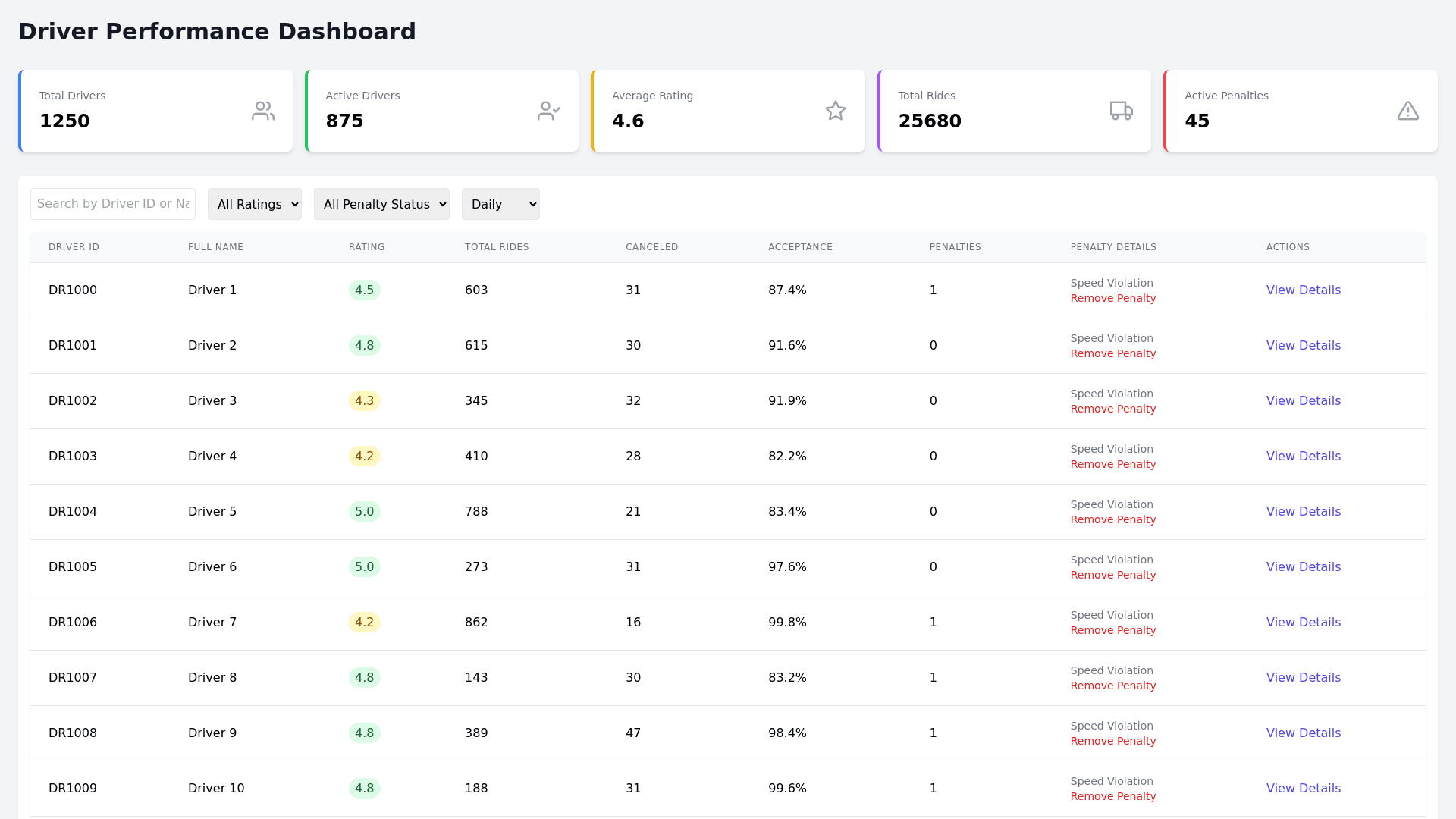1456x819 pixels.
Task: Open the Daily time period dropdown
Action: [x=500, y=204]
